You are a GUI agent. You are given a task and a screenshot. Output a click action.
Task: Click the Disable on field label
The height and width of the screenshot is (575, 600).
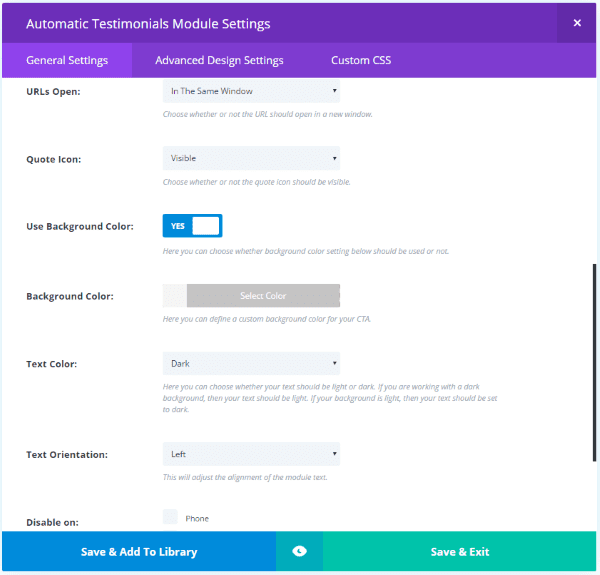[52, 522]
